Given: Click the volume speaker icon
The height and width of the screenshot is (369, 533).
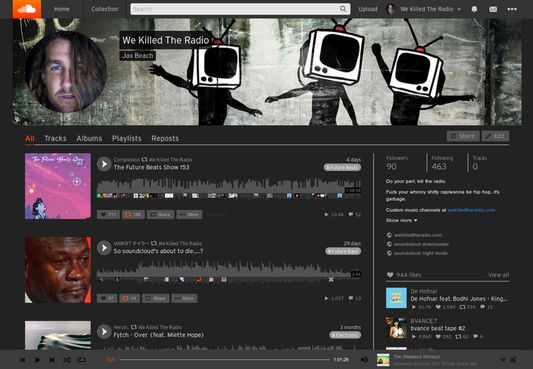Looking at the screenshot, I should [x=364, y=359].
